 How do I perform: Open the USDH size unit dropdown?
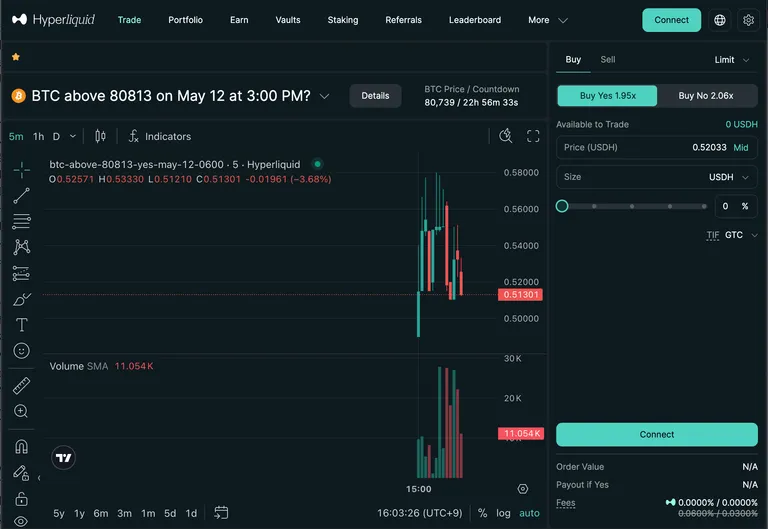[x=729, y=177]
